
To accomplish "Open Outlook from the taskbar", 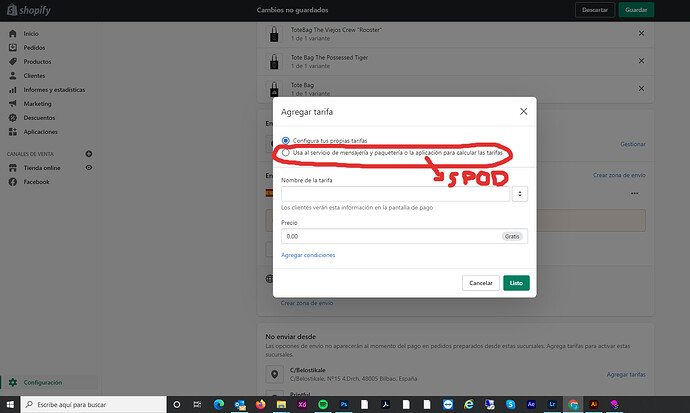I will (x=240, y=404).
